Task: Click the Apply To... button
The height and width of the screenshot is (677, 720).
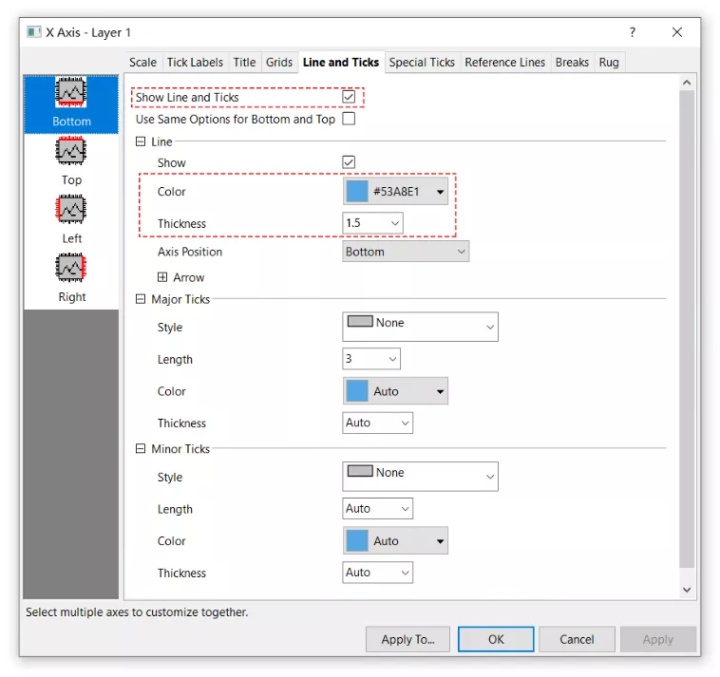Action: coord(408,639)
